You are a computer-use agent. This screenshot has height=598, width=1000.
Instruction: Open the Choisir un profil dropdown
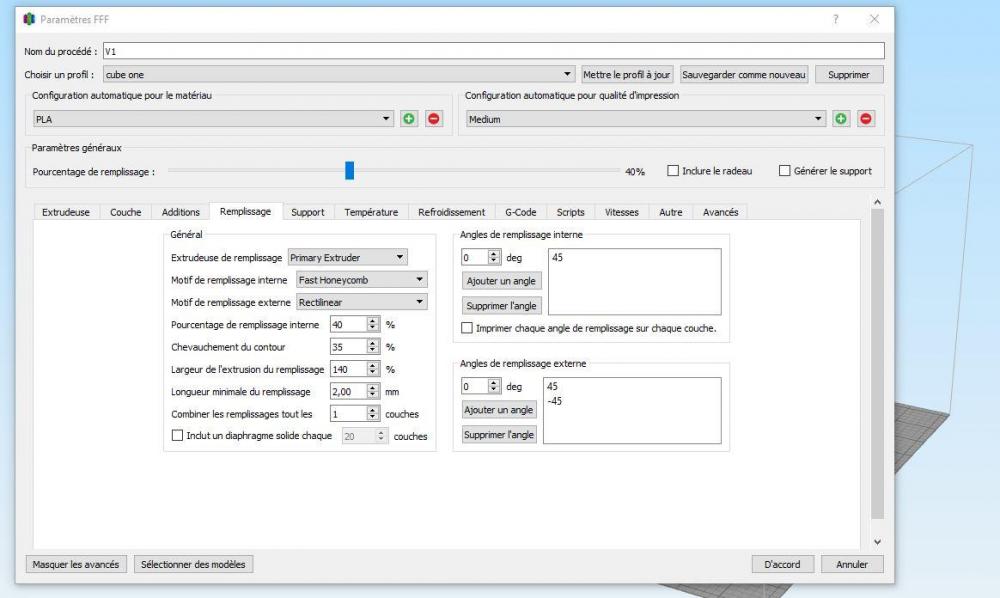[339, 75]
